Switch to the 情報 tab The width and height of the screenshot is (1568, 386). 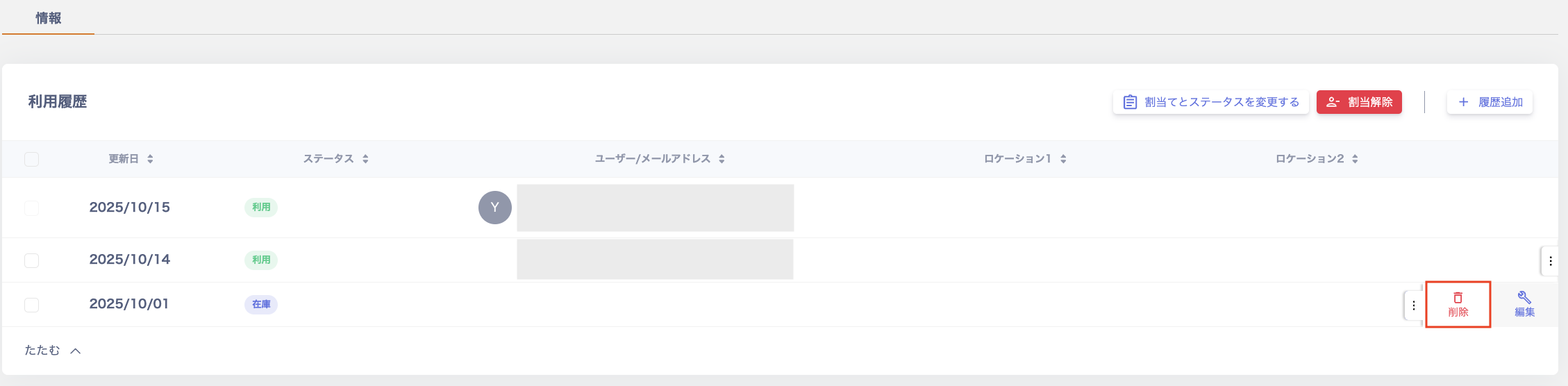[x=49, y=18]
